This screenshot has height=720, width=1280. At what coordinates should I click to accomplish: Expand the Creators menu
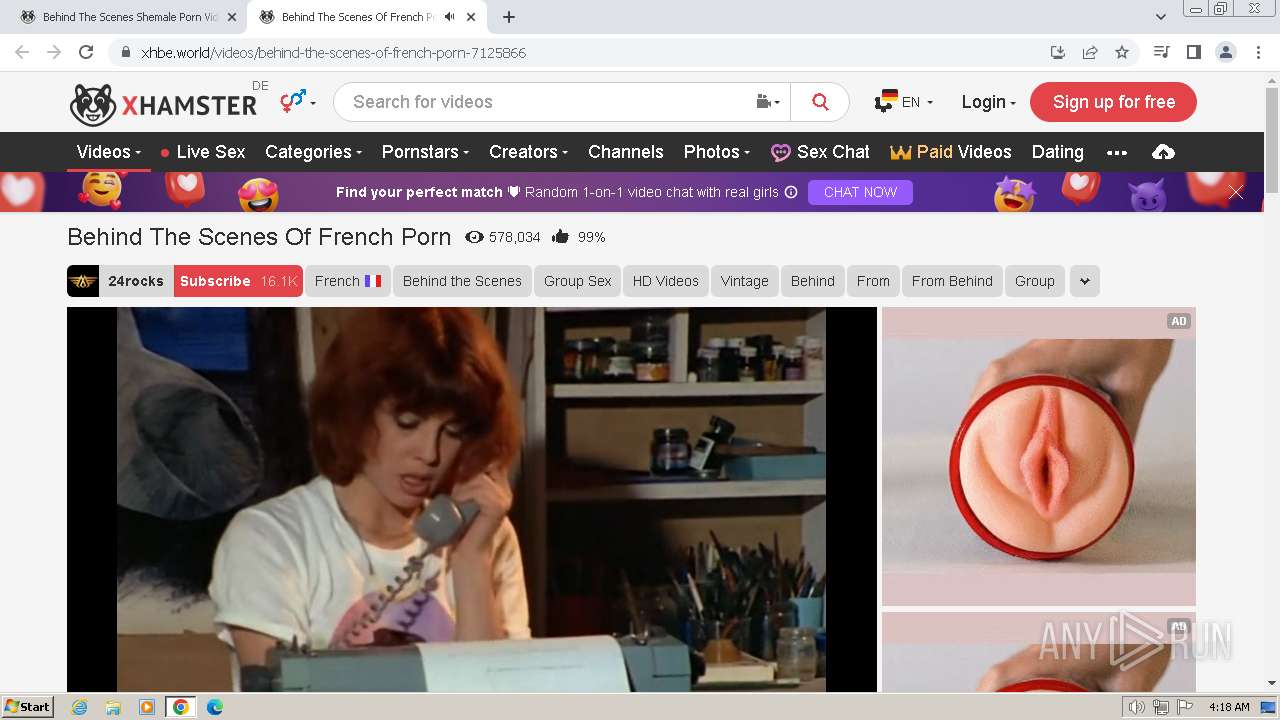[x=528, y=152]
